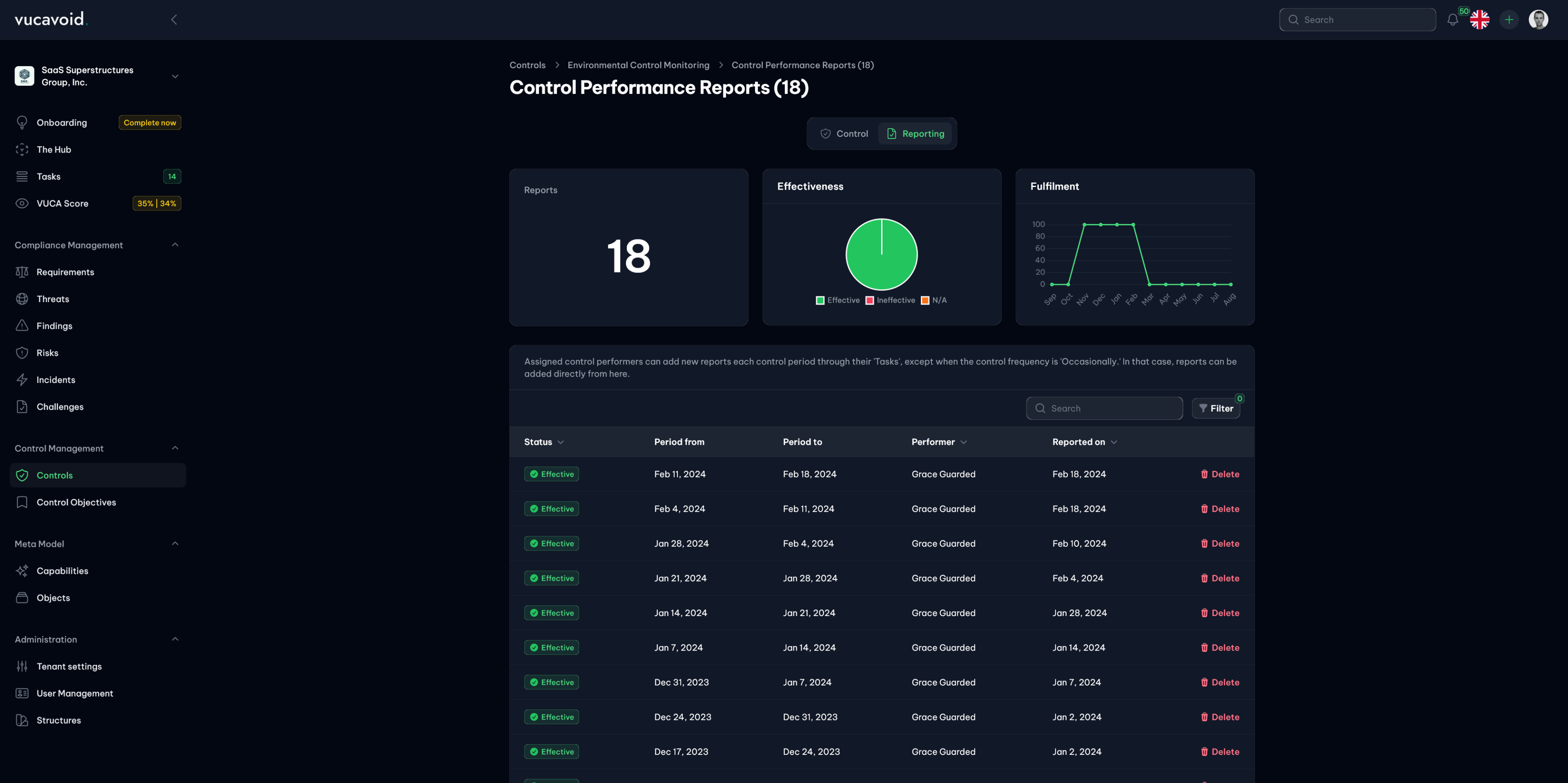Select the Controls shield icon

click(22, 475)
